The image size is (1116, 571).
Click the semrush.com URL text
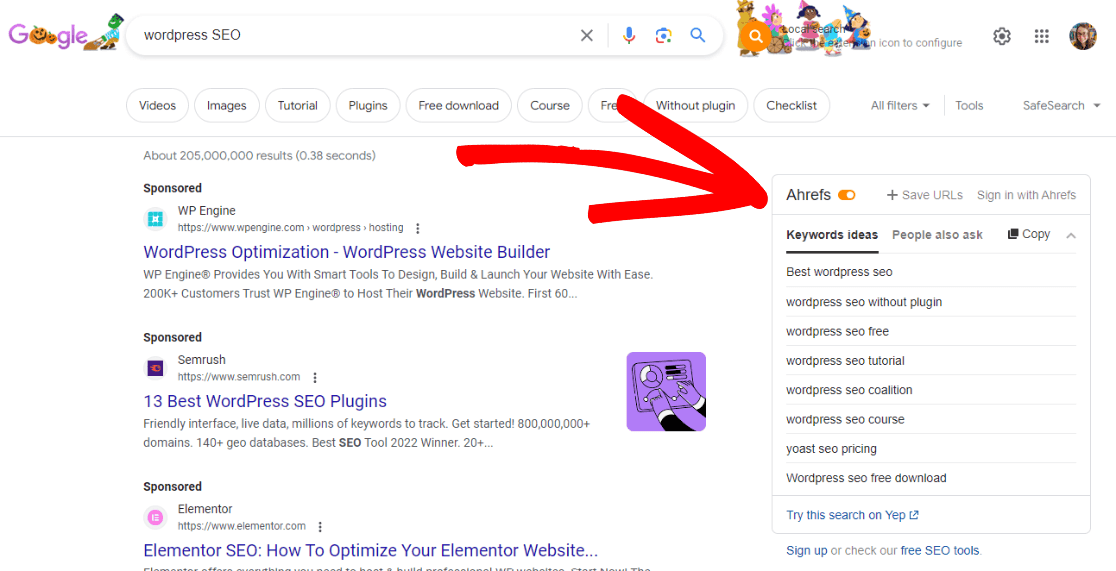[239, 377]
